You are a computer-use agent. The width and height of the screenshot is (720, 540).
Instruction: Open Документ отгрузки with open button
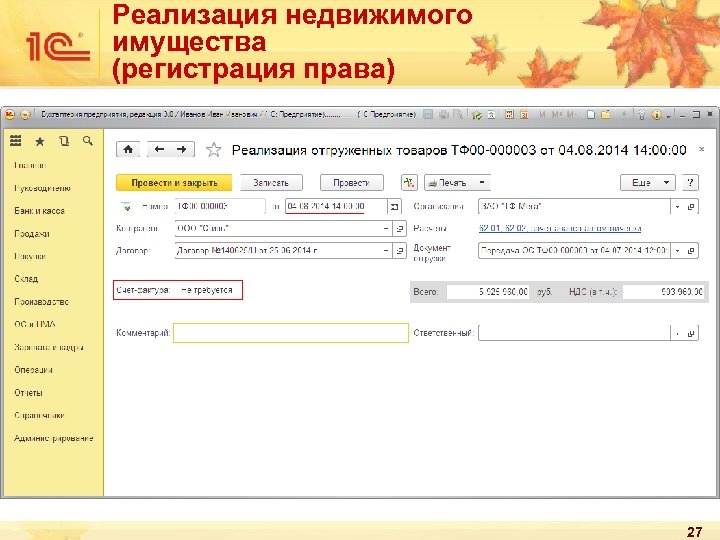(691, 251)
